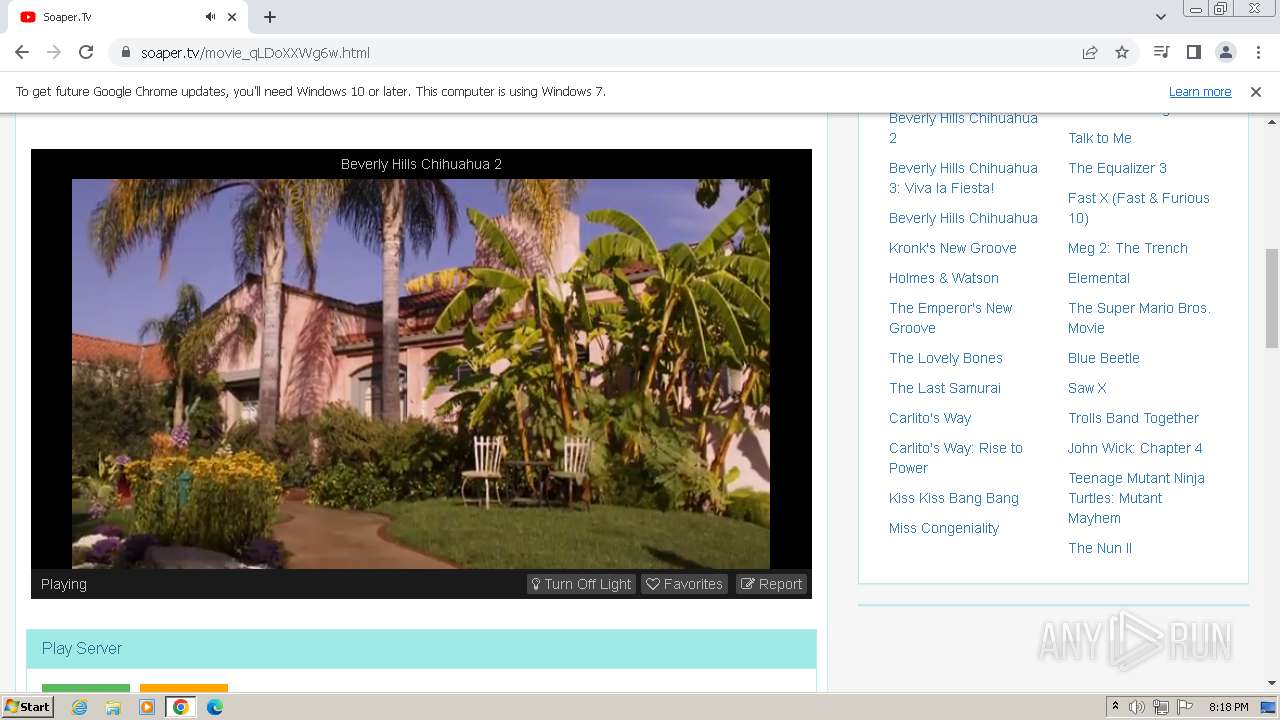Screen dimensions: 1280x720
Task: Click the taskbar clock 8:18 PM
Action: coord(1228,707)
